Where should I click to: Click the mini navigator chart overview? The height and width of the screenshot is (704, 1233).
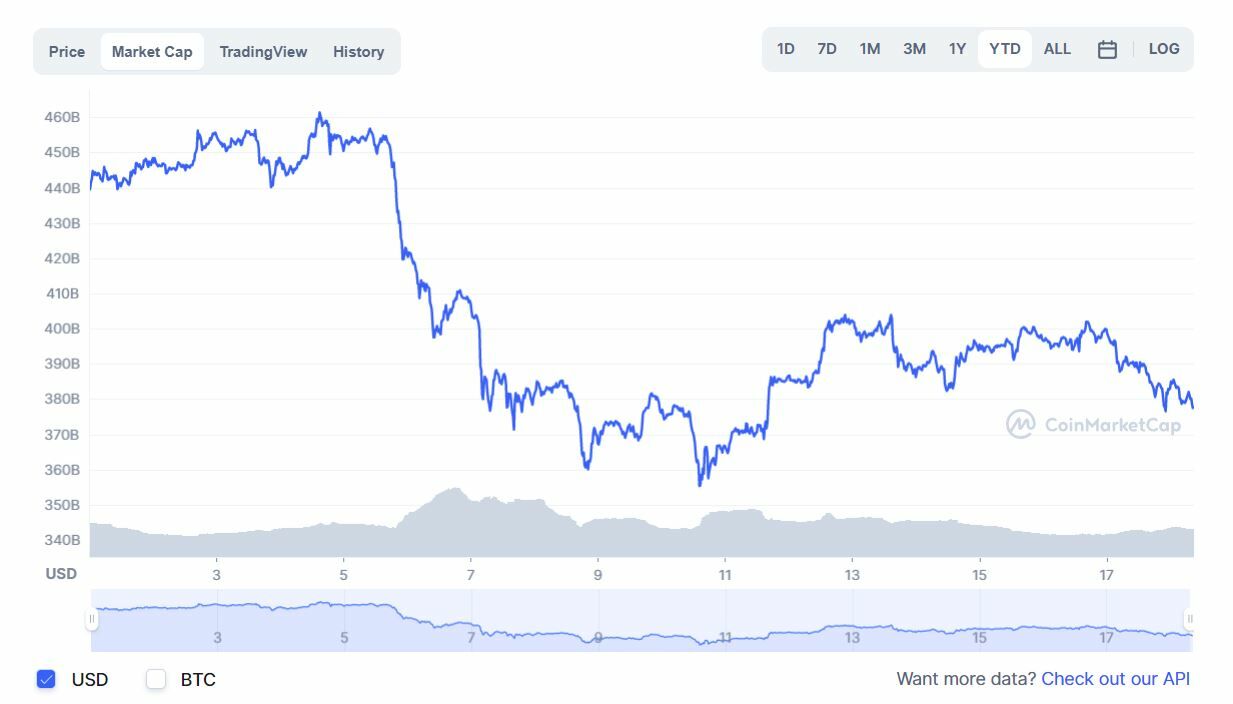(640, 620)
